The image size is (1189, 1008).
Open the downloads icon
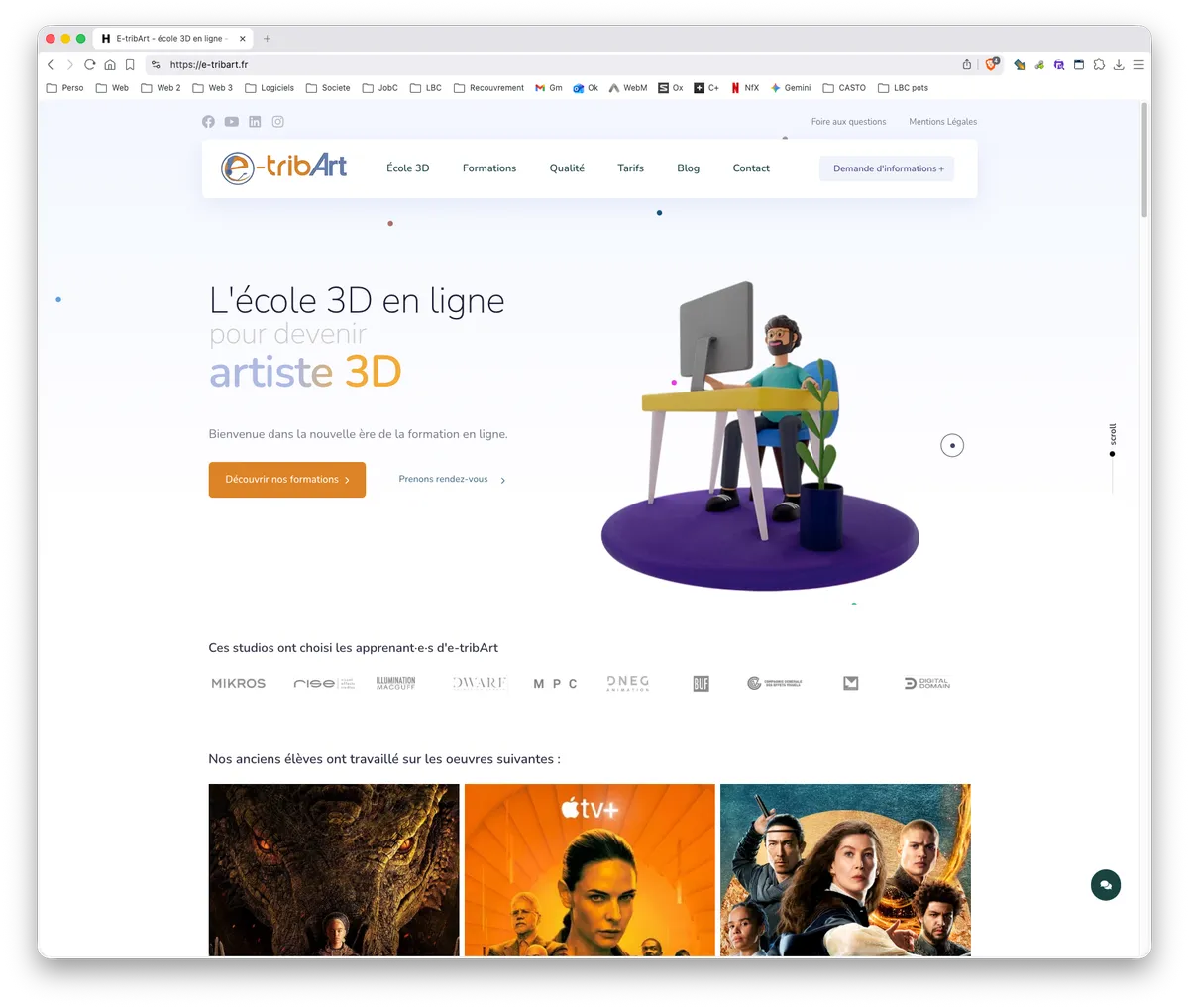click(x=1119, y=64)
